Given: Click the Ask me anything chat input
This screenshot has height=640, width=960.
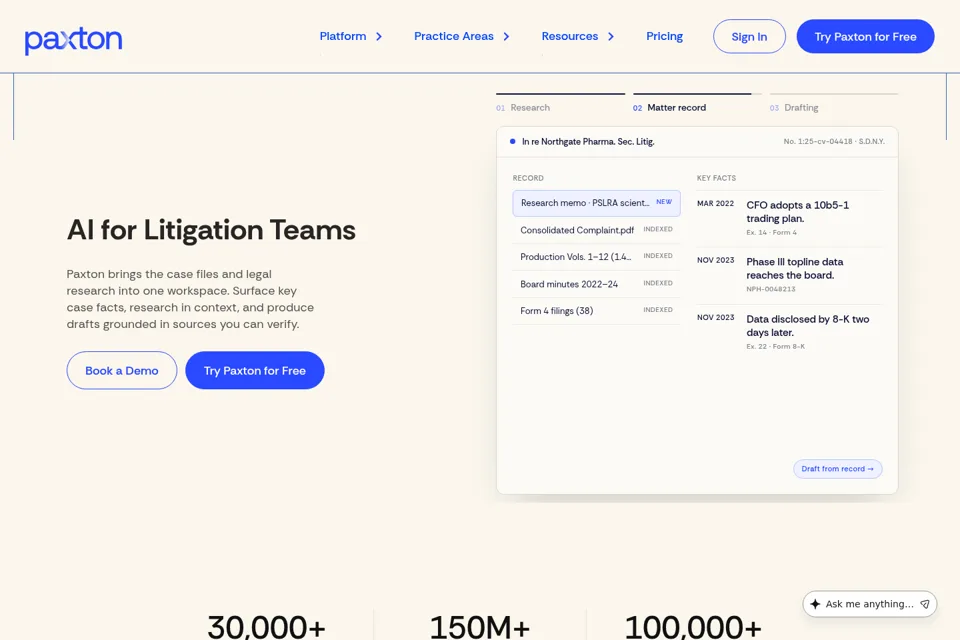Looking at the screenshot, I should tap(869, 604).
